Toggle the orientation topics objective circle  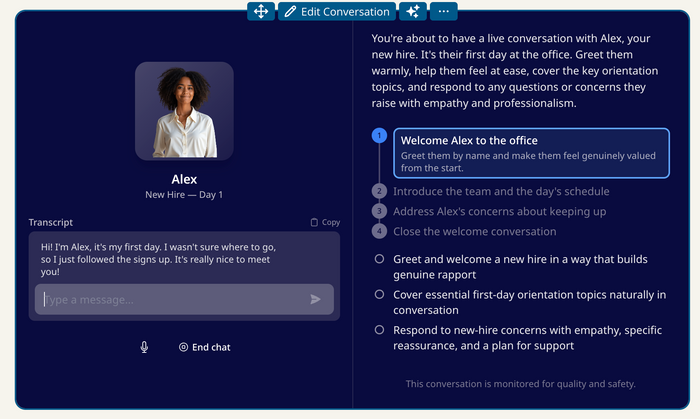379,295
